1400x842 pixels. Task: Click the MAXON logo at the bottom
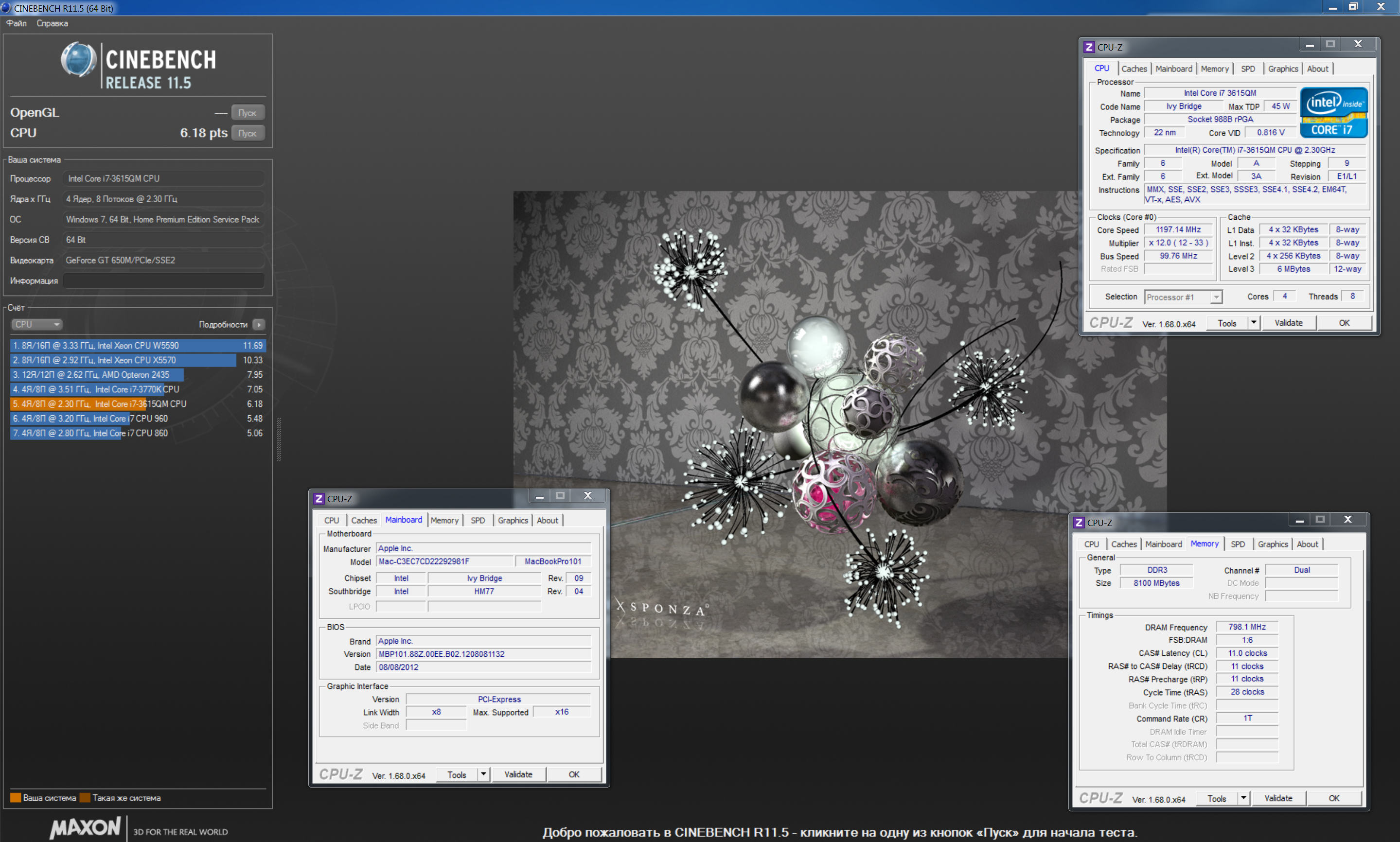click(85, 828)
